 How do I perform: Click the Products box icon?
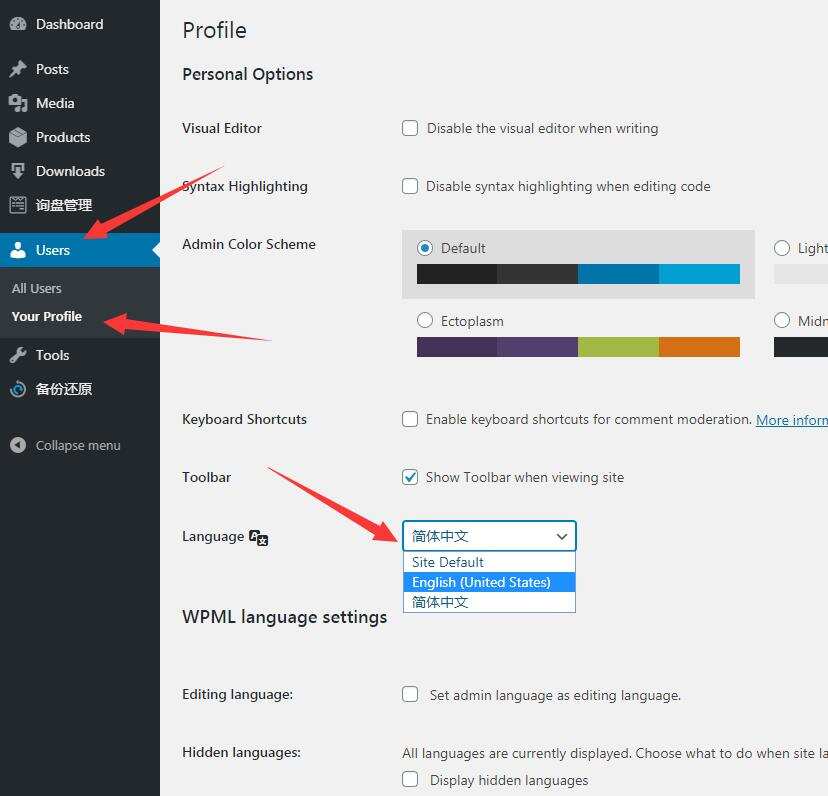click(18, 137)
